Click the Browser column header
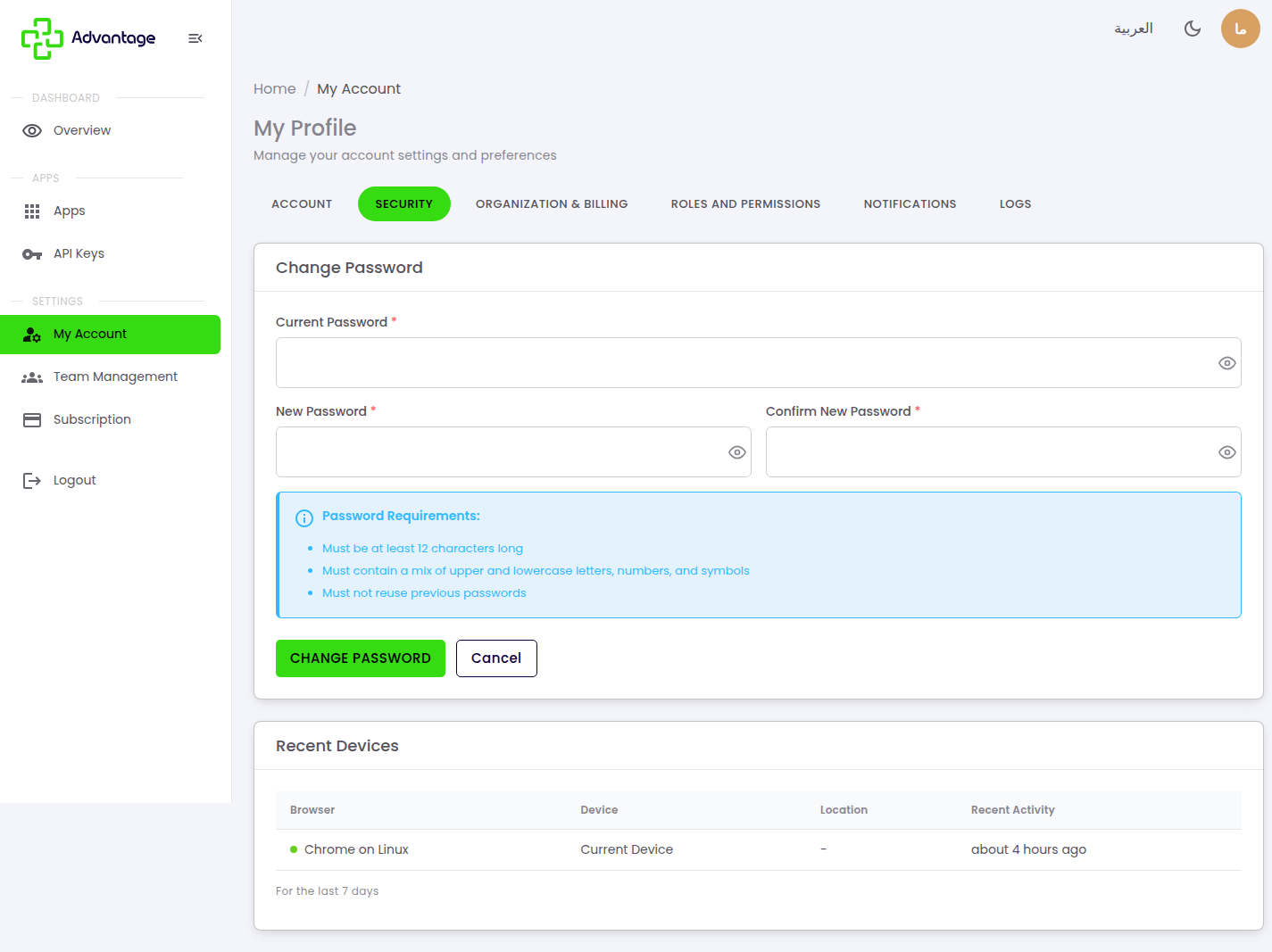The width and height of the screenshot is (1272, 952). (312, 810)
